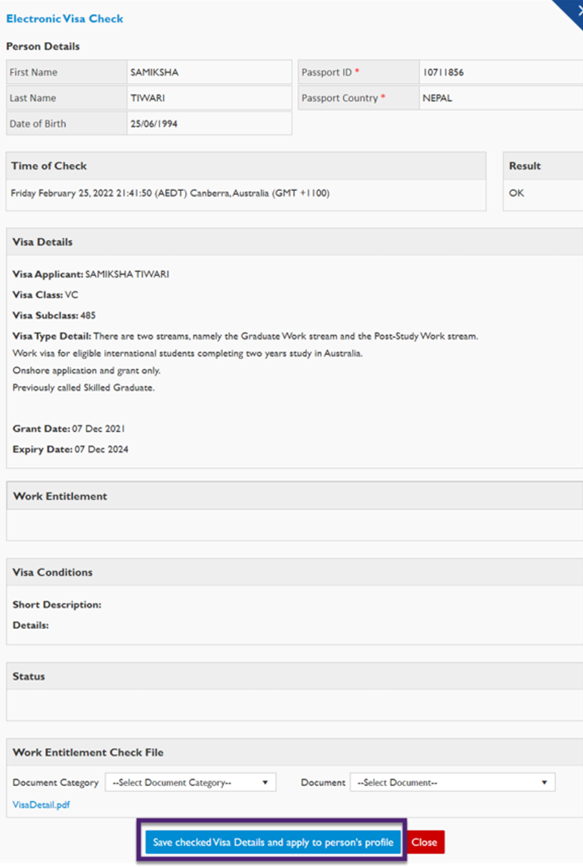This screenshot has width=583, height=867.
Task: Click the Electronic Visa Check title
Action: point(65,19)
